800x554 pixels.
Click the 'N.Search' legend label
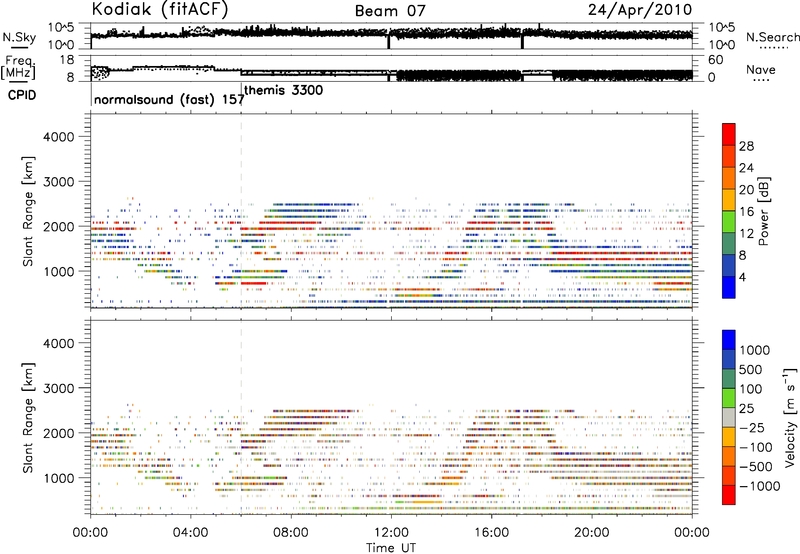tap(772, 37)
